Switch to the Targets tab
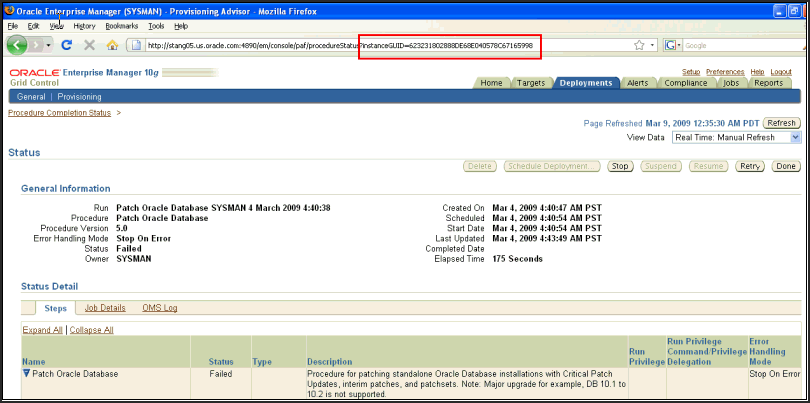This screenshot has width=810, height=403. (x=531, y=83)
